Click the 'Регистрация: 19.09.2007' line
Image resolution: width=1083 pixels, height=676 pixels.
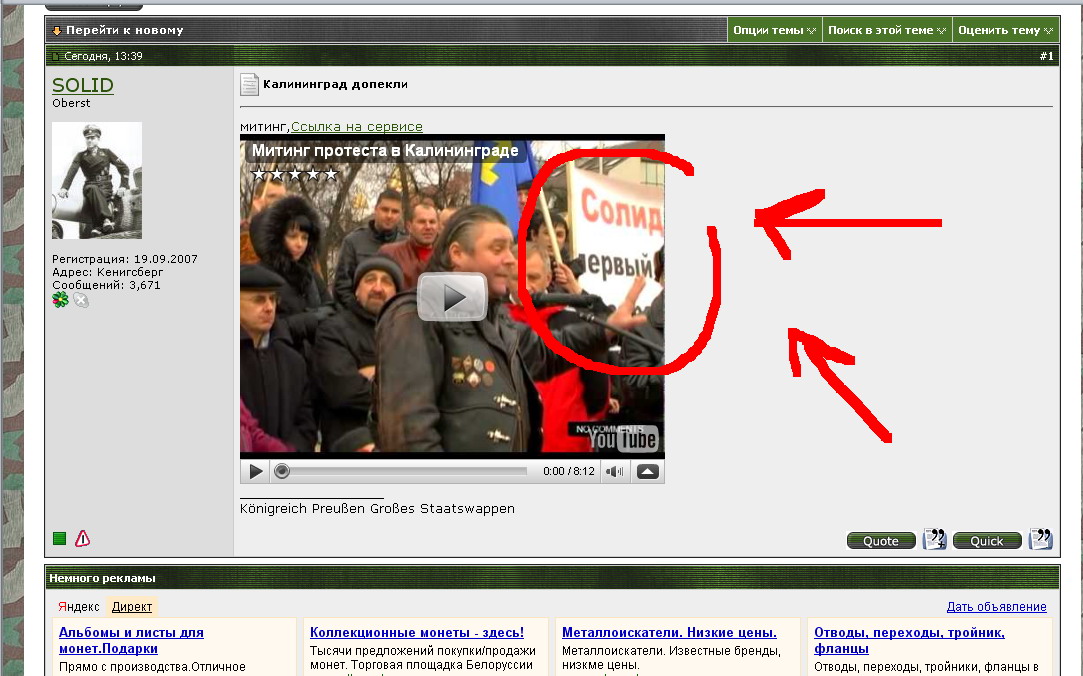[x=125, y=259]
